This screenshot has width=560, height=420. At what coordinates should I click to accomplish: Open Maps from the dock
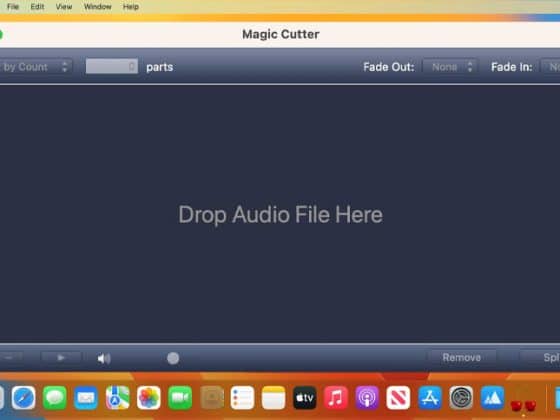[x=118, y=398]
